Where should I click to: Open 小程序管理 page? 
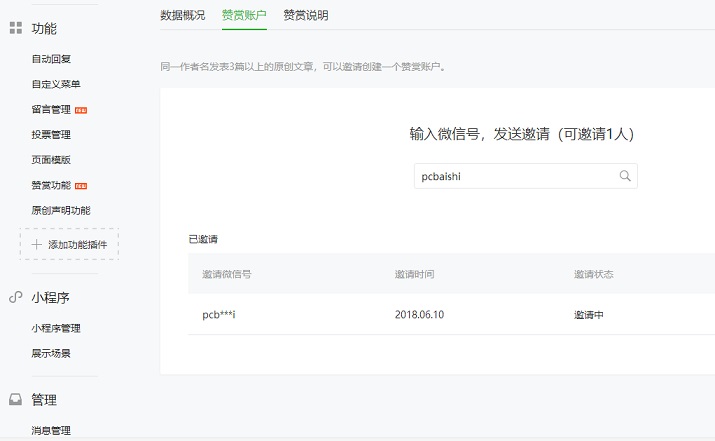[56, 328]
